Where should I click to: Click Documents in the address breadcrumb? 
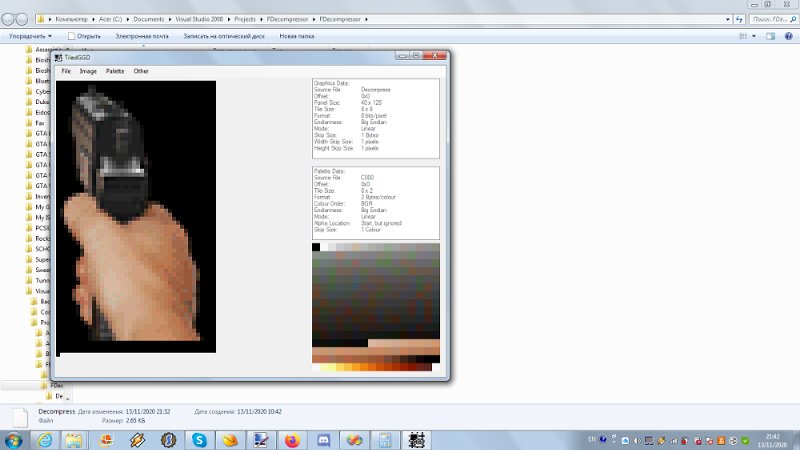pos(148,19)
